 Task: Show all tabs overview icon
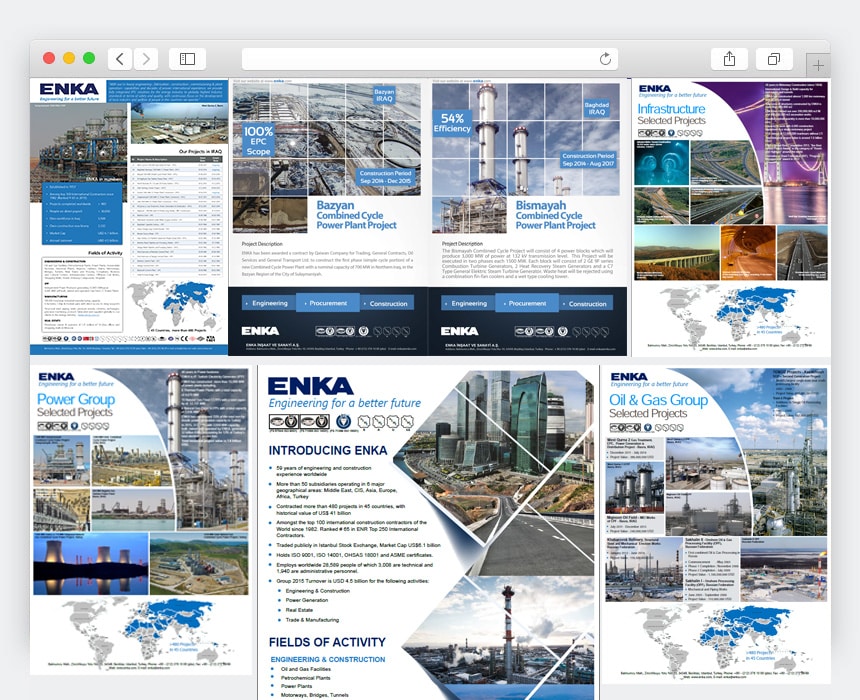[773, 59]
